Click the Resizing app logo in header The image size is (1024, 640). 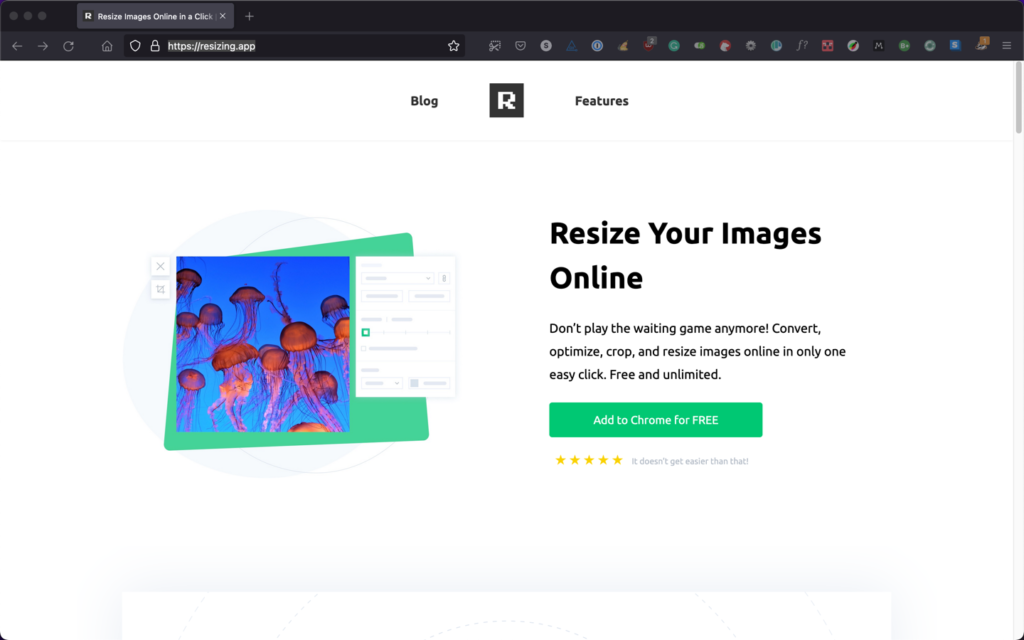tap(506, 101)
